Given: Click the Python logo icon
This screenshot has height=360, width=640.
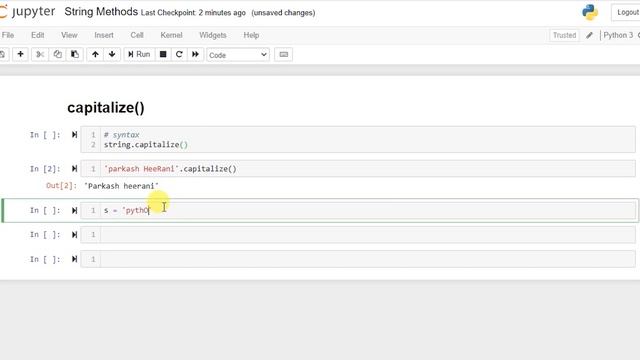Looking at the screenshot, I should [x=590, y=12].
